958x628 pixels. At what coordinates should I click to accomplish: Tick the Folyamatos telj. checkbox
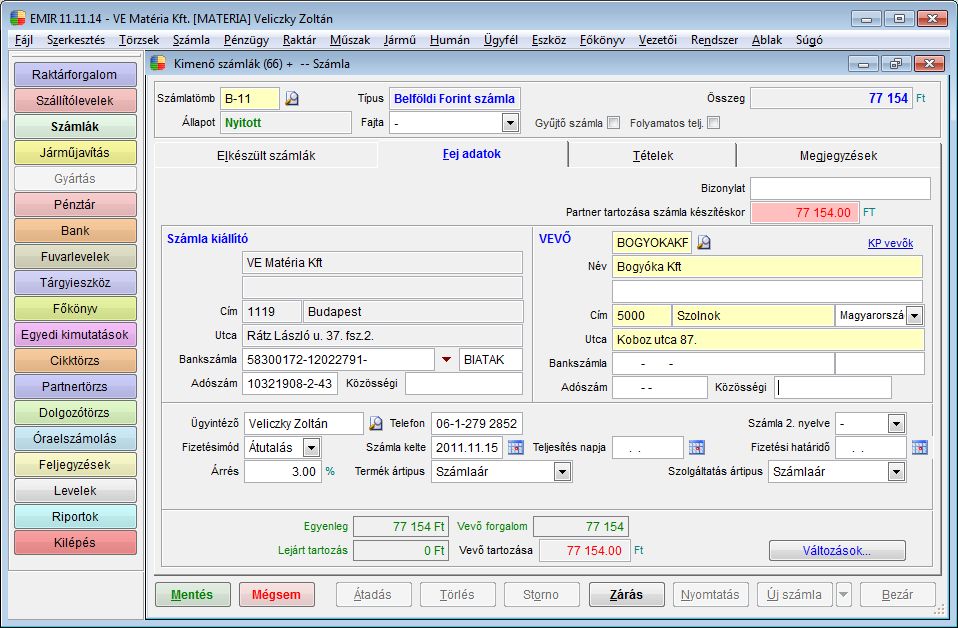point(713,123)
